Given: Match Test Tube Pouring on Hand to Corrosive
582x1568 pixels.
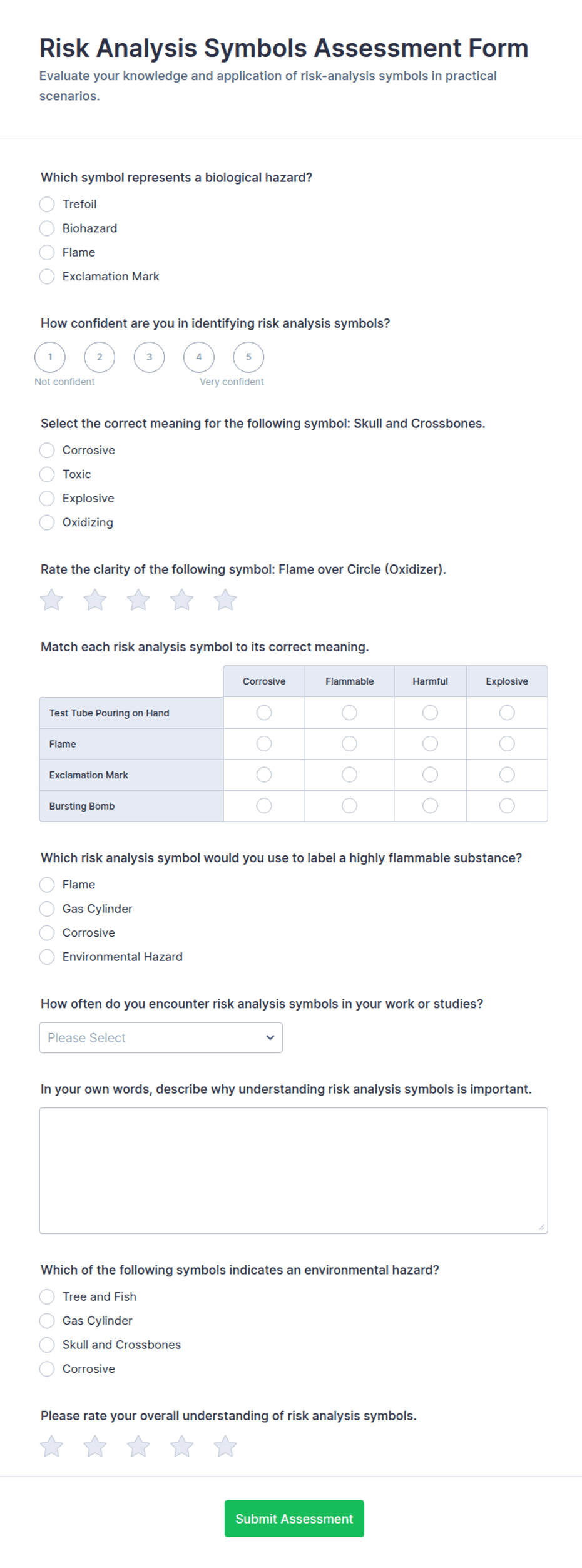Looking at the screenshot, I should coord(264,713).
